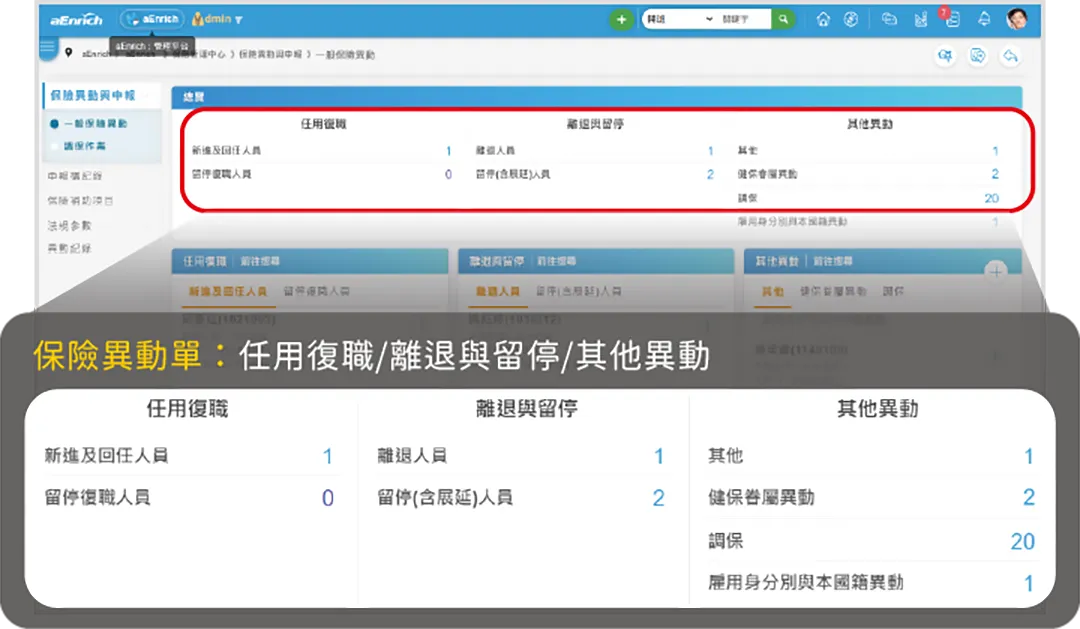Click the home icon in the top bar
This screenshot has height=629, width=1080.
point(823,18)
